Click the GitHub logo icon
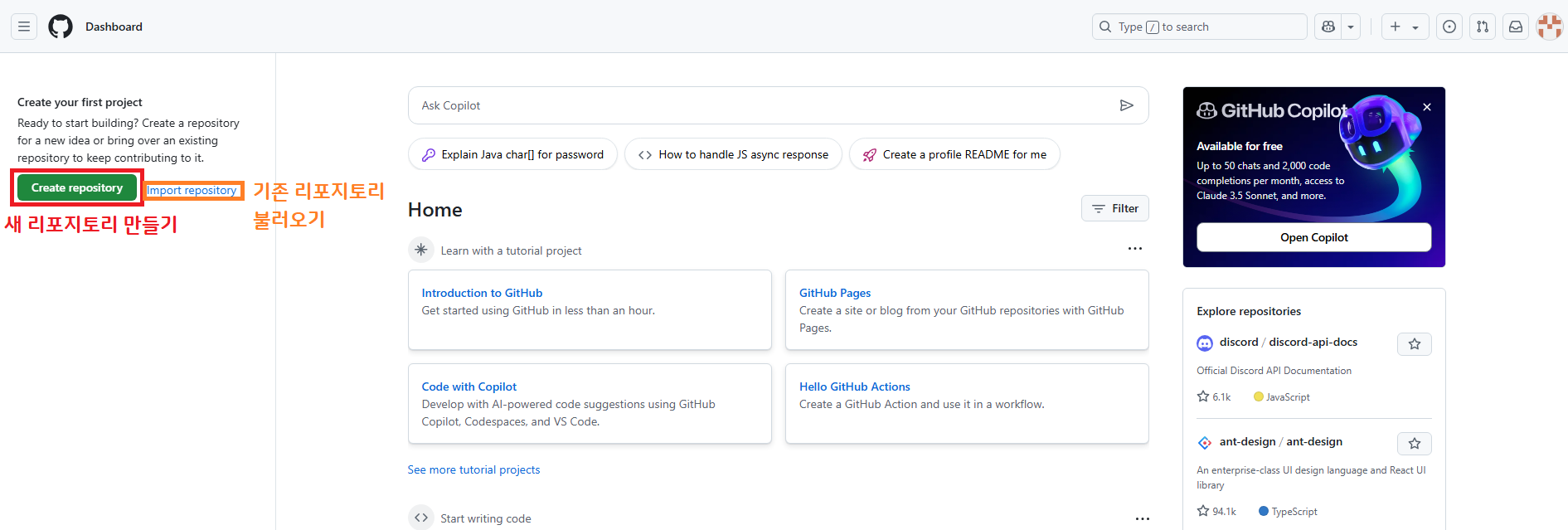 pos(61,27)
